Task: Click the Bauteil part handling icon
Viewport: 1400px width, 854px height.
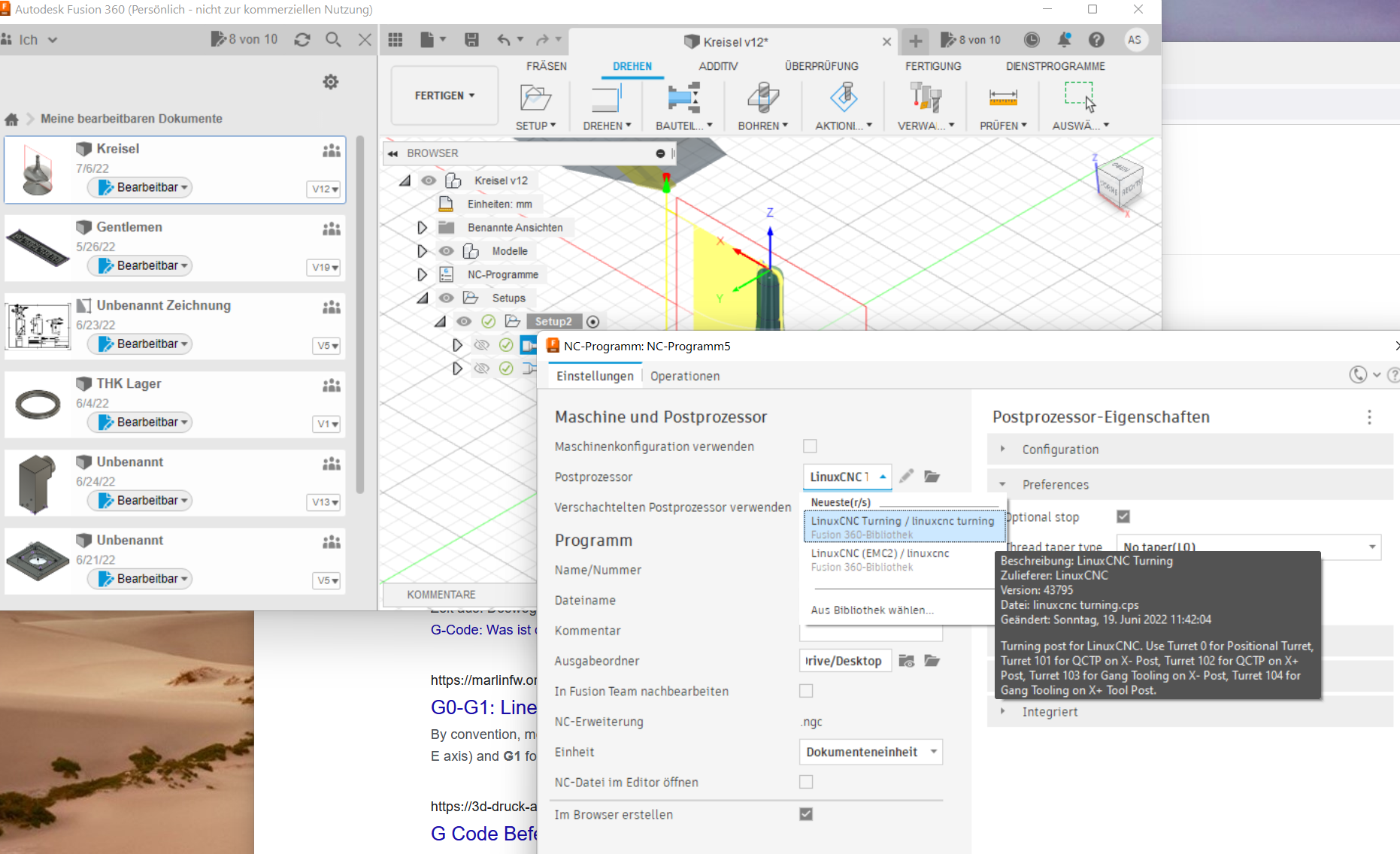Action: click(683, 98)
